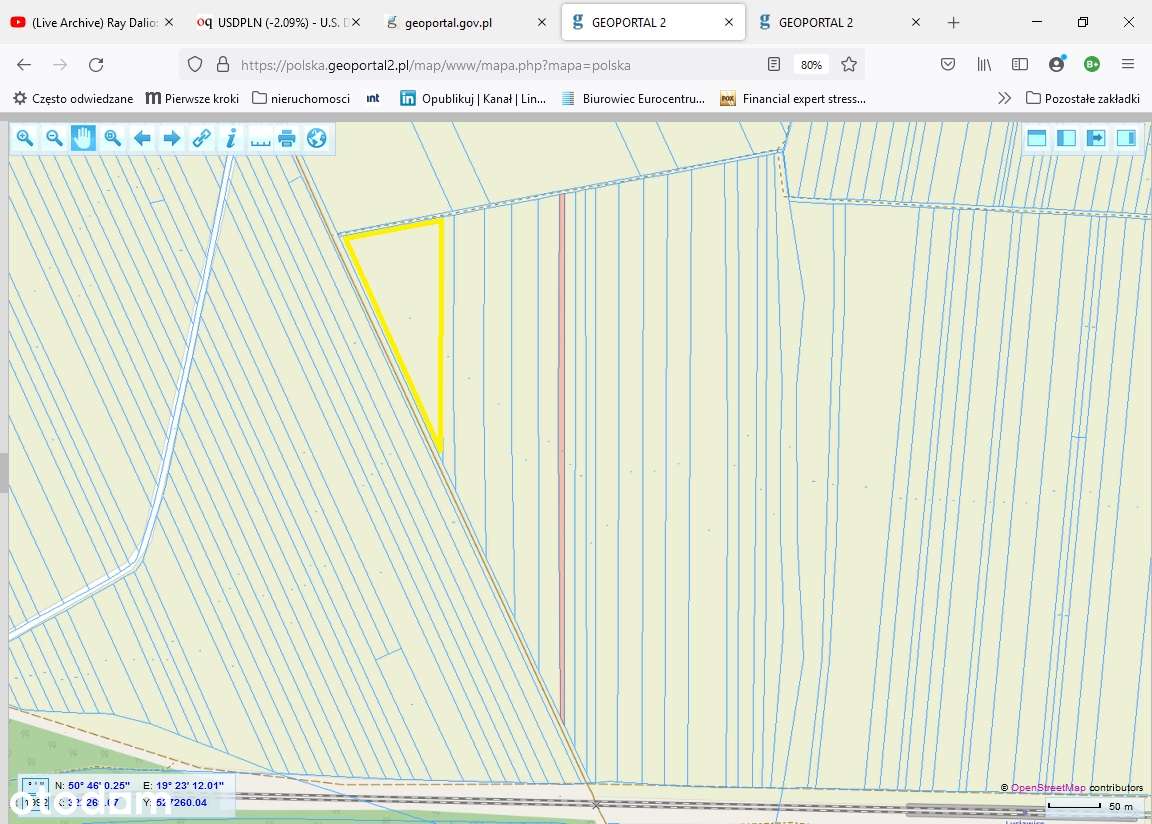Toggle the right side panel
The height and width of the screenshot is (824, 1152).
click(x=1126, y=138)
